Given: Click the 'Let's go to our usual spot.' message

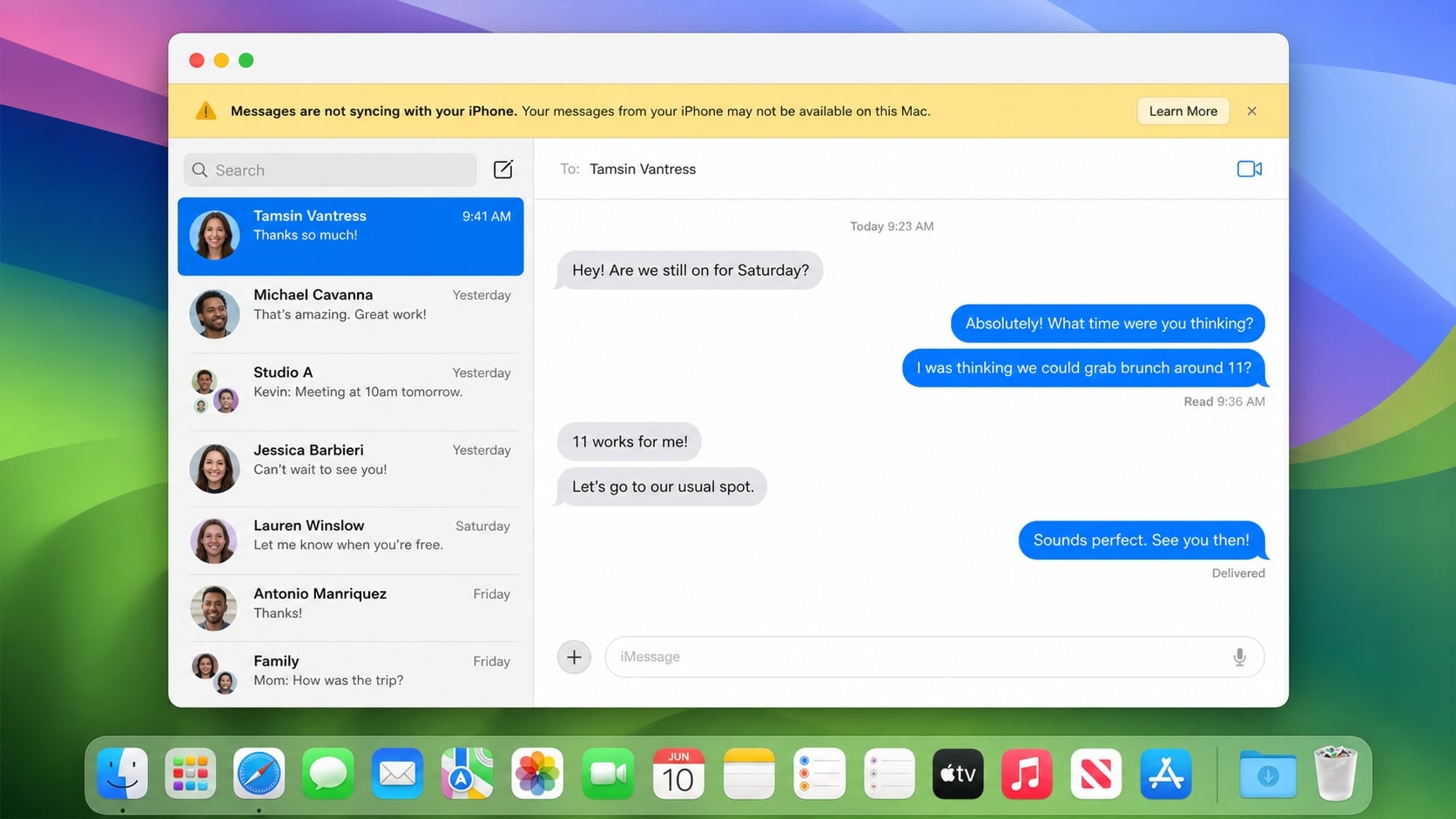Looking at the screenshot, I should pyautogui.click(x=662, y=487).
